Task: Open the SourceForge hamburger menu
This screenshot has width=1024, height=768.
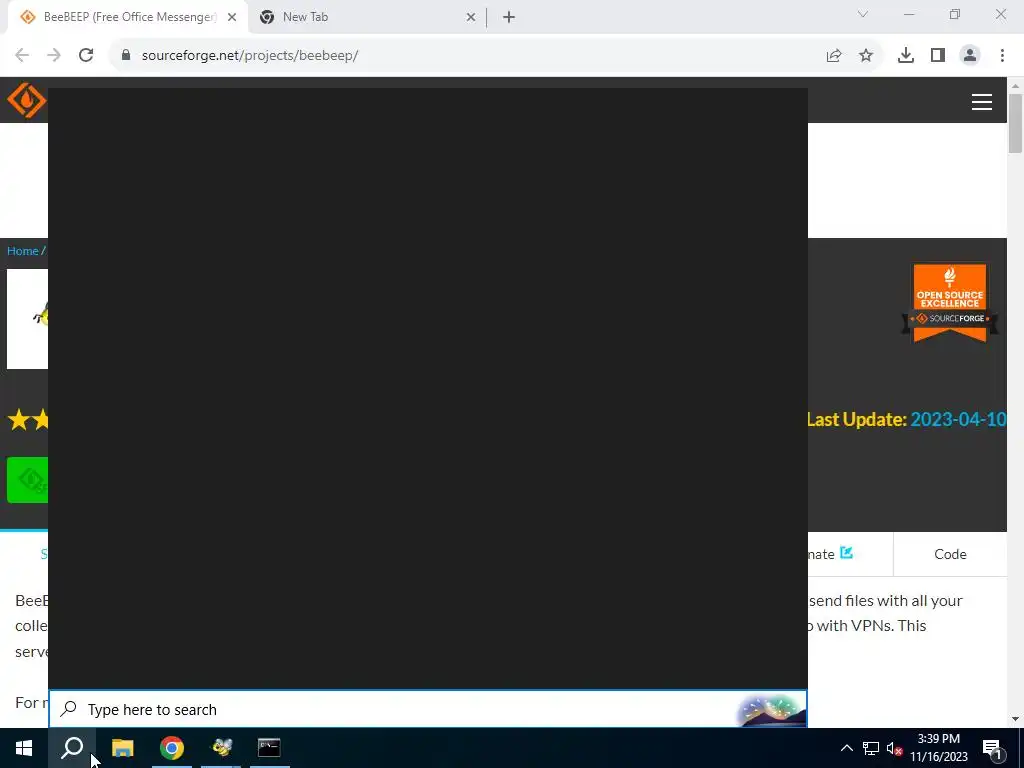Action: pyautogui.click(x=982, y=102)
